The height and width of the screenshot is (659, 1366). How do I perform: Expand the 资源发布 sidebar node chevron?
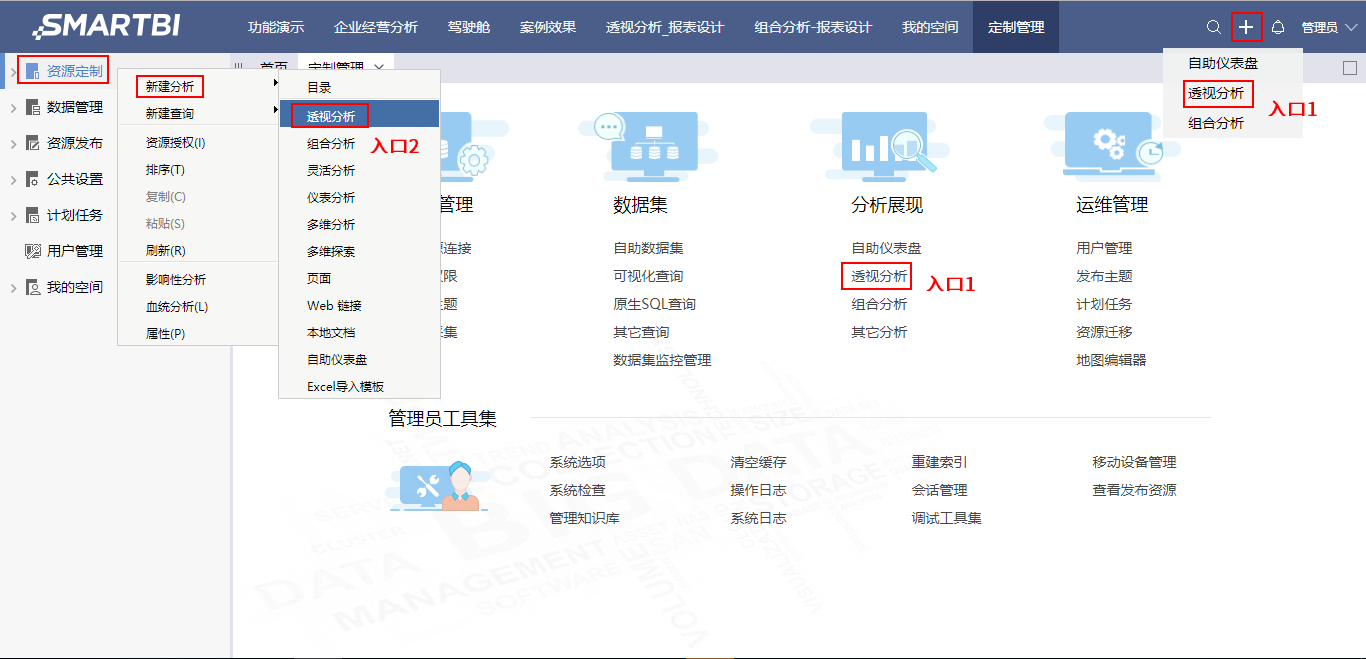point(12,143)
